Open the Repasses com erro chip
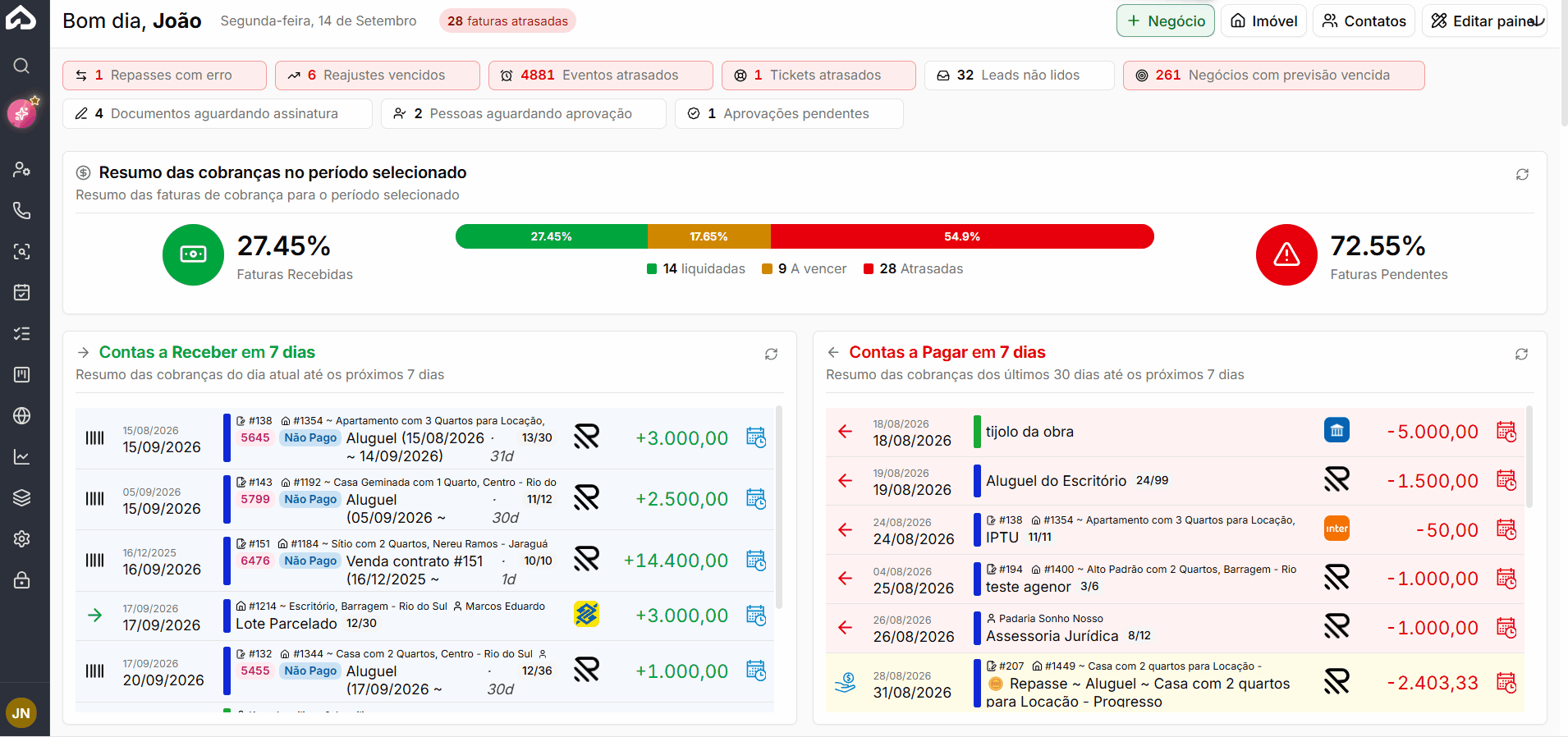Screen dimensions: 1568x737 [164, 76]
